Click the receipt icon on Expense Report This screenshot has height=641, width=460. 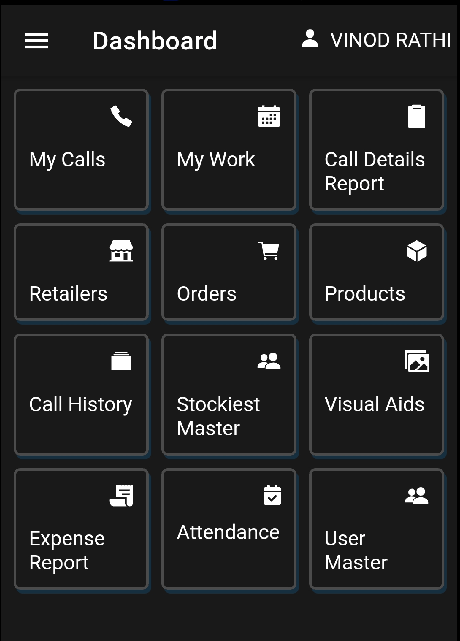(121, 495)
